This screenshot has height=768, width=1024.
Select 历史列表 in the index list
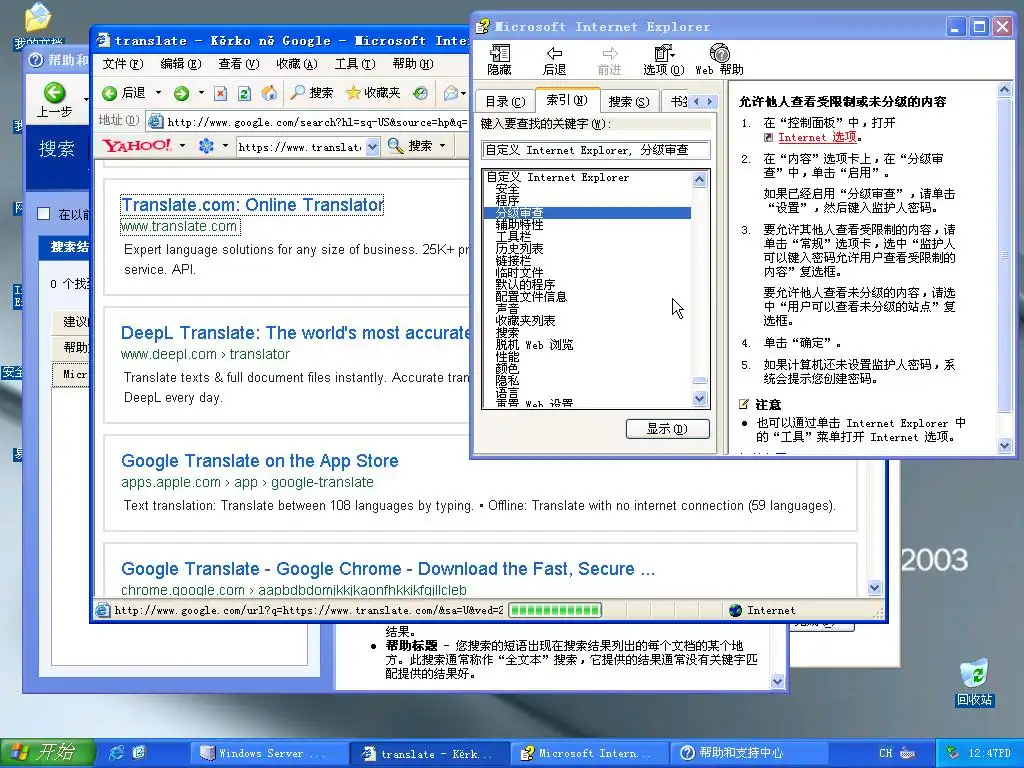(520, 249)
